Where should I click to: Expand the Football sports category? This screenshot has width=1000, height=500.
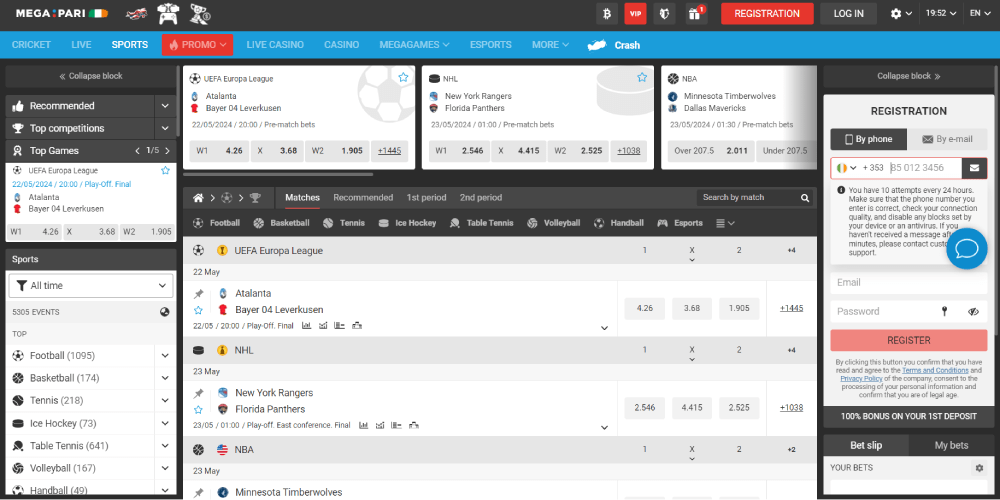(164, 356)
